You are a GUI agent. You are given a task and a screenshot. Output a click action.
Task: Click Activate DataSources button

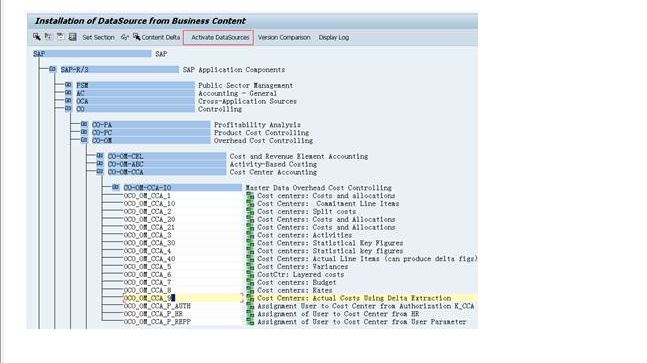218,38
